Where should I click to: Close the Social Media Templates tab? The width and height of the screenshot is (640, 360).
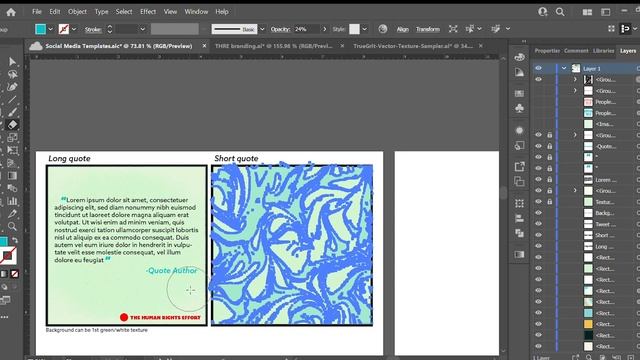point(204,46)
